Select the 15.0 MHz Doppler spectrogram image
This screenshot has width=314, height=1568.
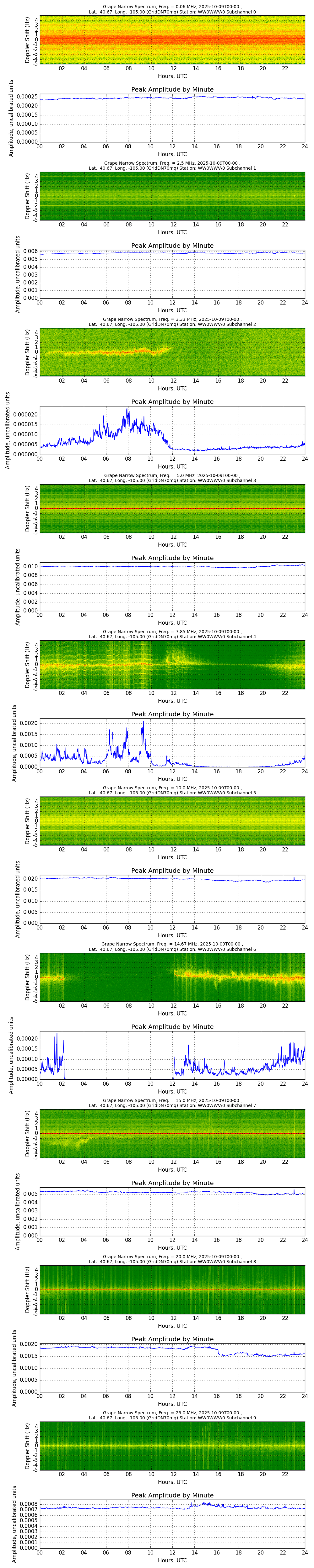pyautogui.click(x=172, y=1133)
